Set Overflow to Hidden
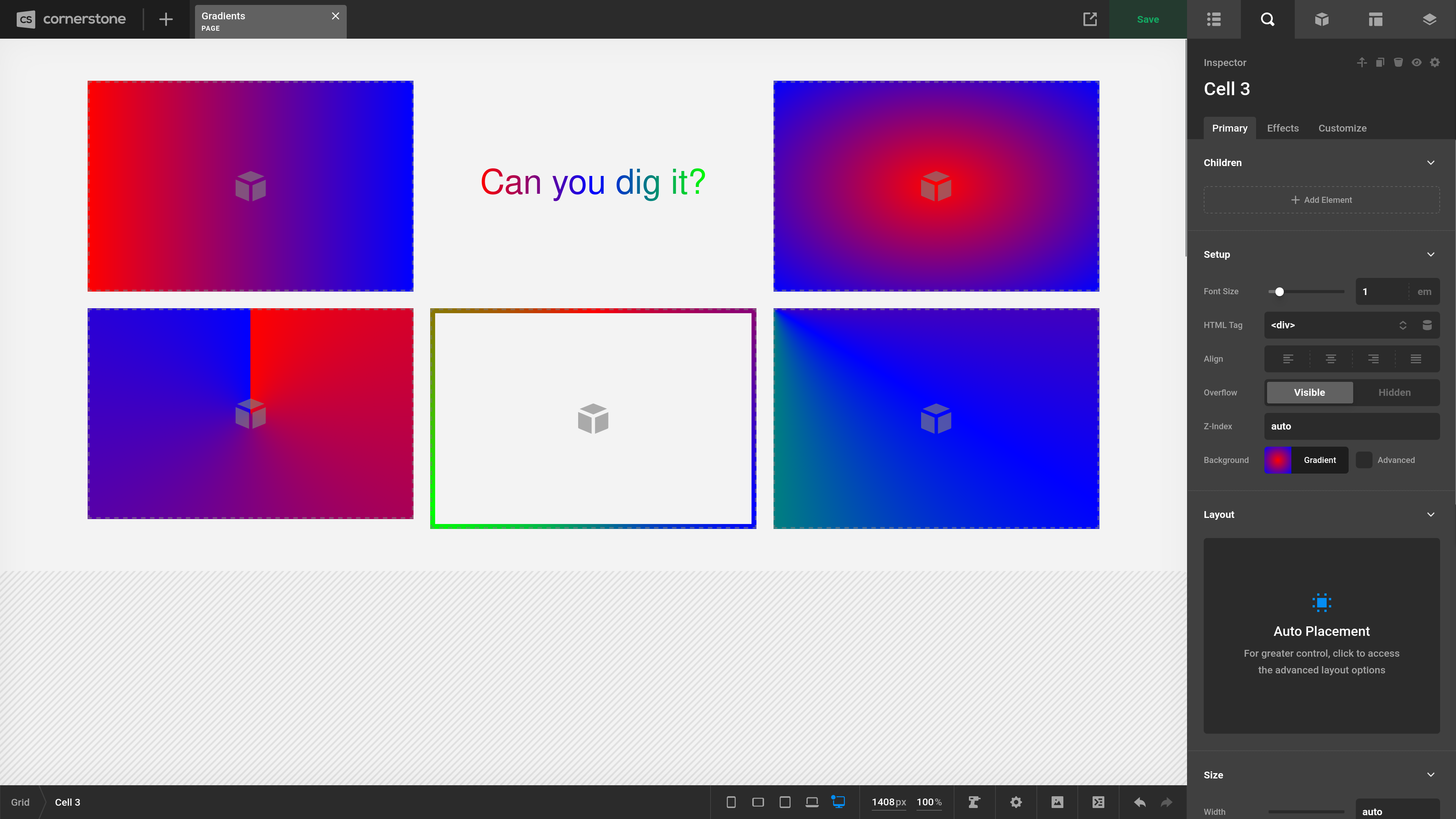1456x819 pixels. point(1395,392)
